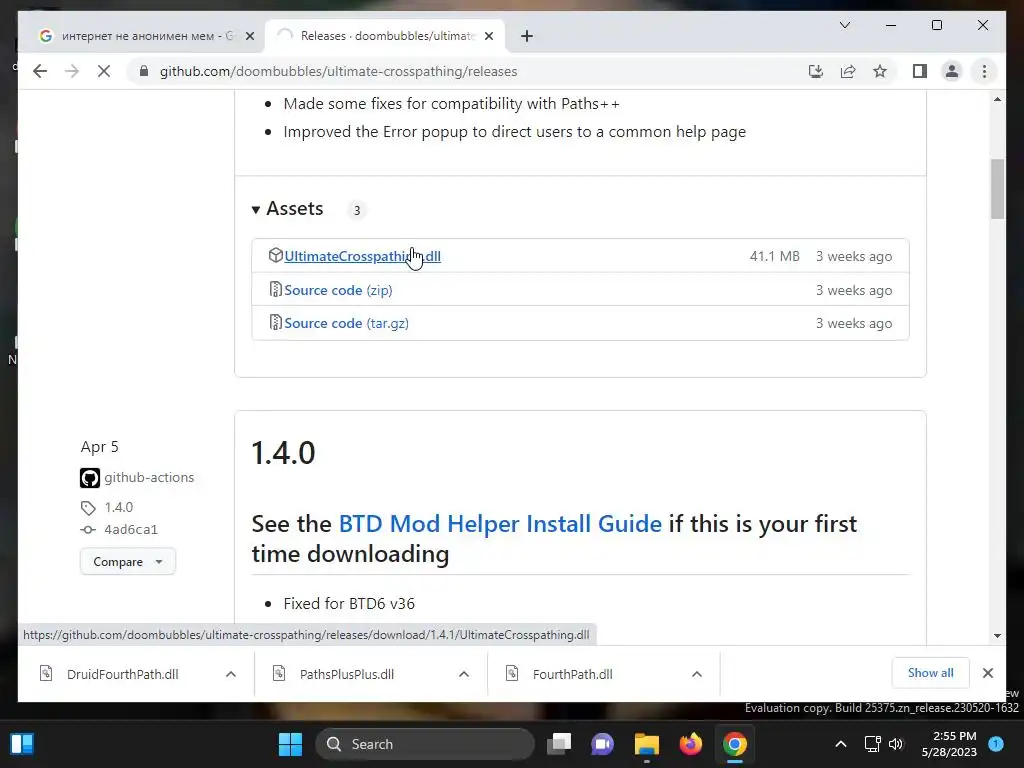Click the 1.4.0 release heading
This screenshot has width=1024, height=768.
click(283, 453)
